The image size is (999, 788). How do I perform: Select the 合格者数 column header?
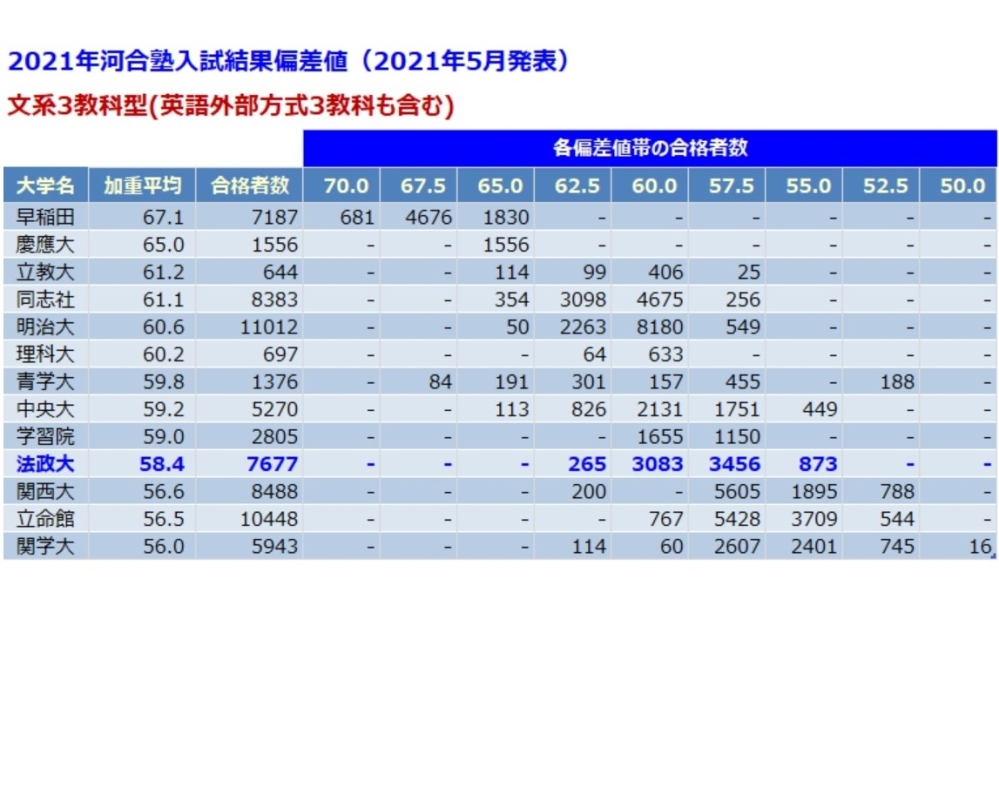(x=249, y=185)
